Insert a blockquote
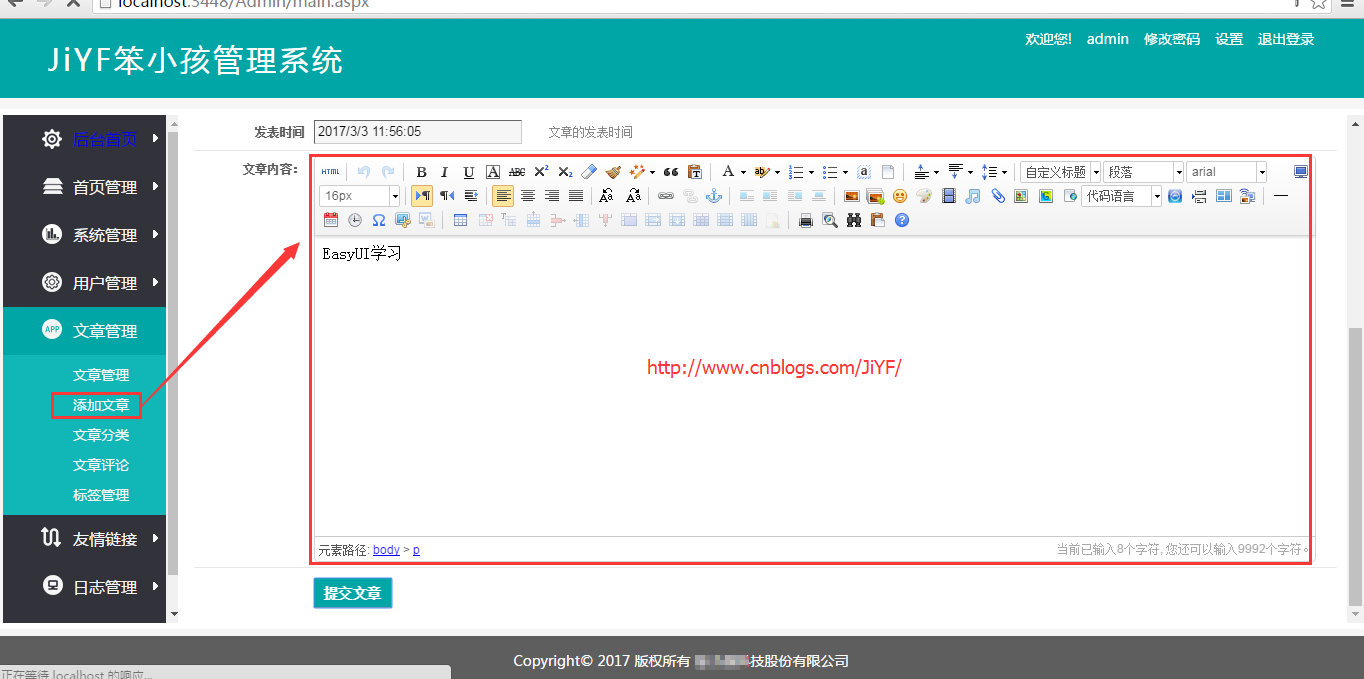 tap(671, 172)
